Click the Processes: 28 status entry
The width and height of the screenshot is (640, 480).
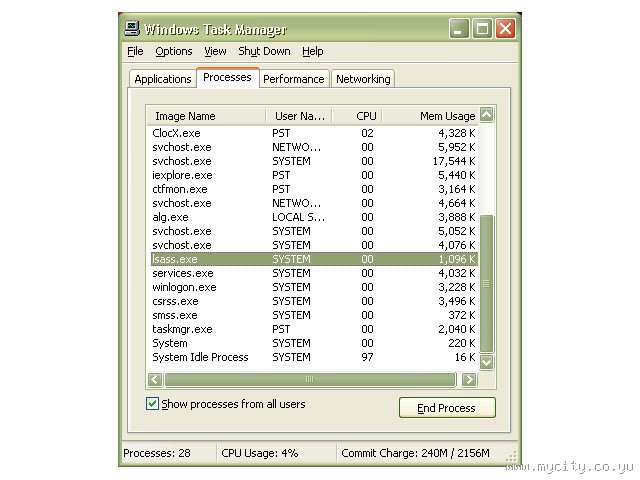coord(157,453)
